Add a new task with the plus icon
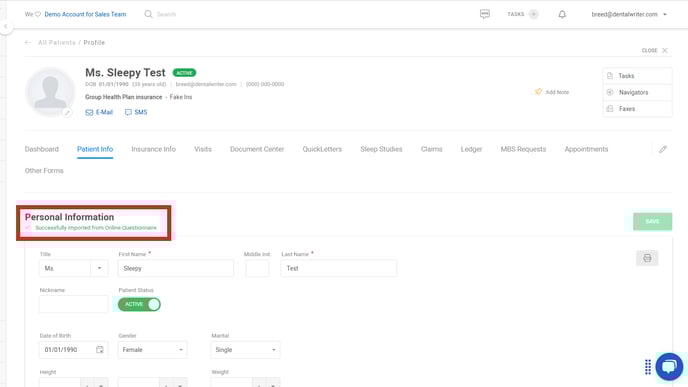Screen dimensions: 688x387 pyautogui.click(x=534, y=14)
